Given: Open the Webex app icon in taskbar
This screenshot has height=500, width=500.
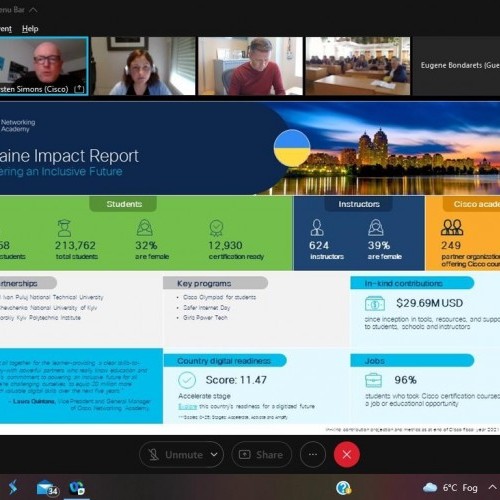Looking at the screenshot, I should coord(77,488).
